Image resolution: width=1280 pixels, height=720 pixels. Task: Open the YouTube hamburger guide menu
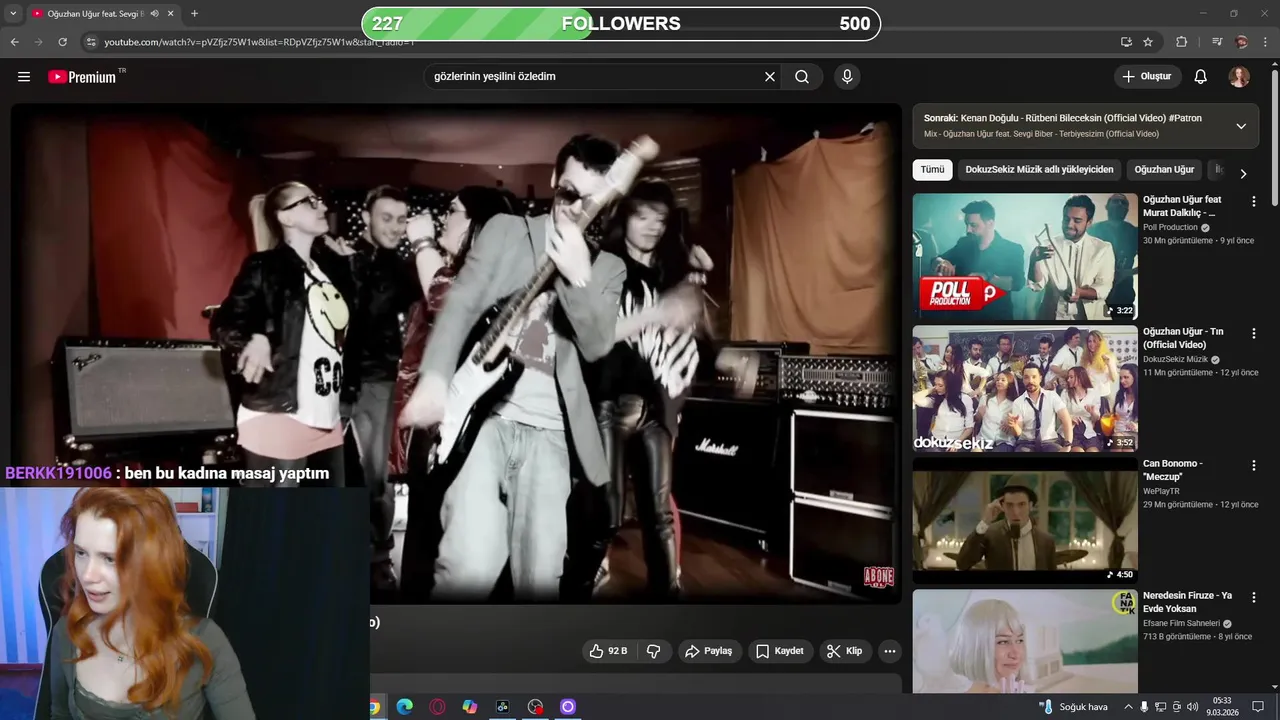point(24,77)
